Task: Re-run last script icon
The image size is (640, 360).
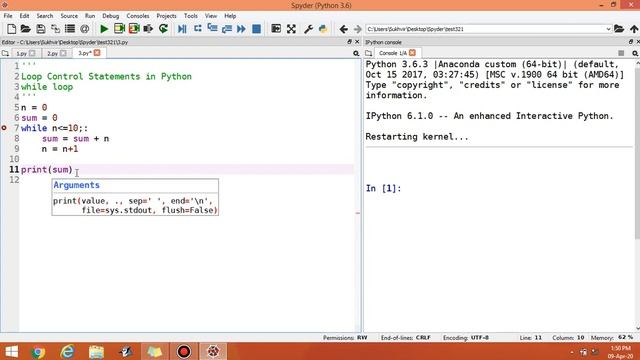Action: pos(163,29)
